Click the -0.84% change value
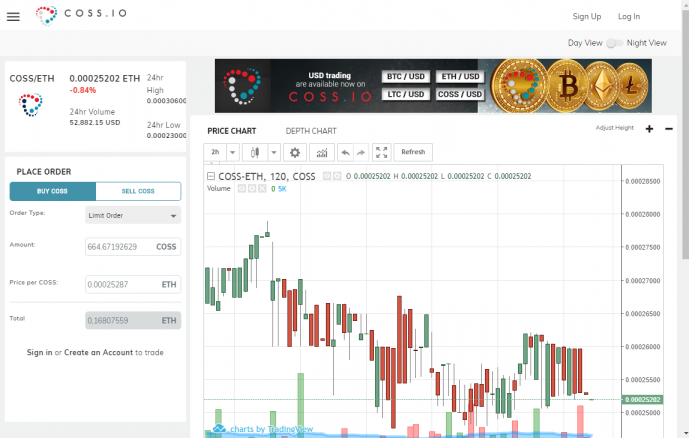The image size is (689, 438). pyautogui.click(x=83, y=90)
